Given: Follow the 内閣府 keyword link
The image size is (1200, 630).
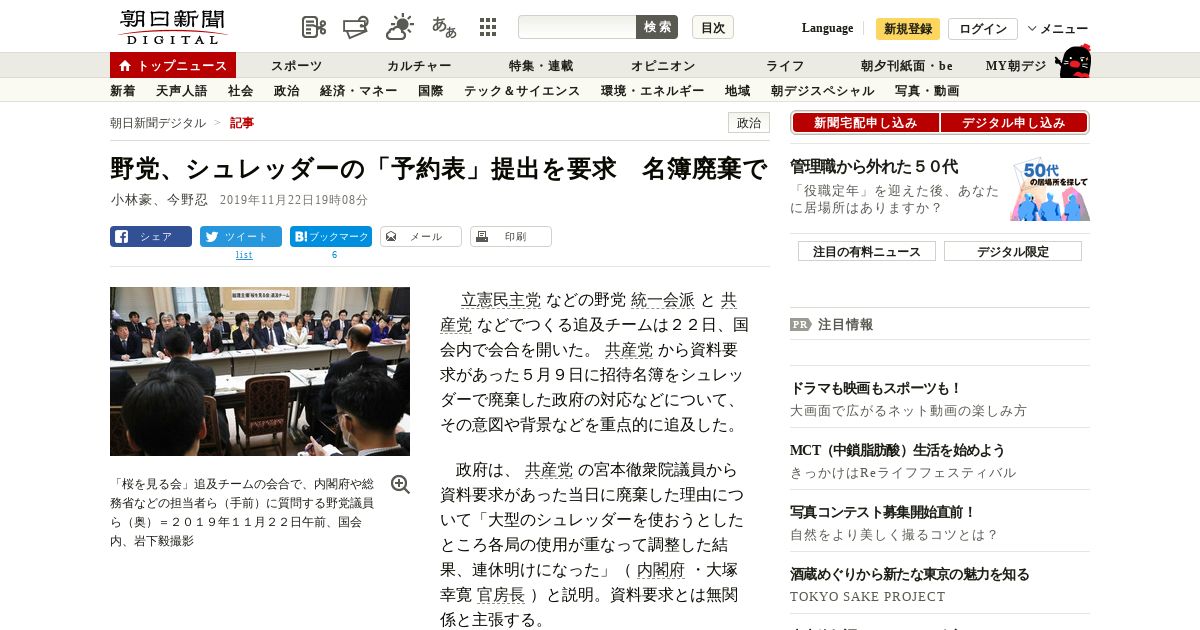Looking at the screenshot, I should (661, 570).
